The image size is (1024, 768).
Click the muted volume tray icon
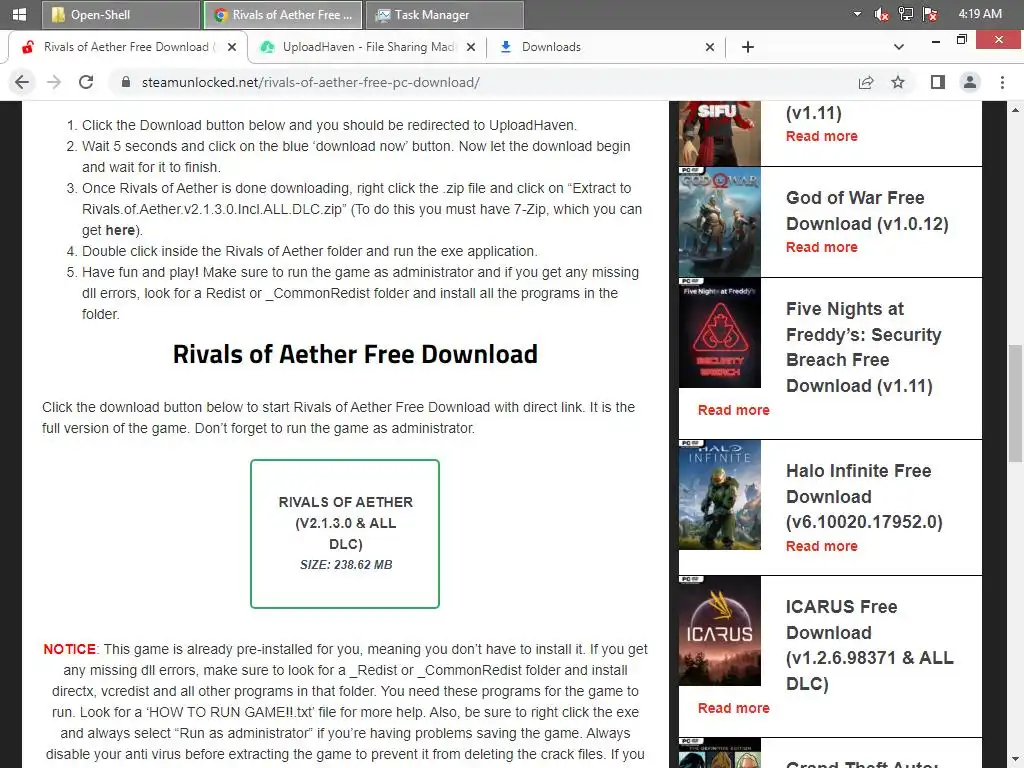coord(881,14)
